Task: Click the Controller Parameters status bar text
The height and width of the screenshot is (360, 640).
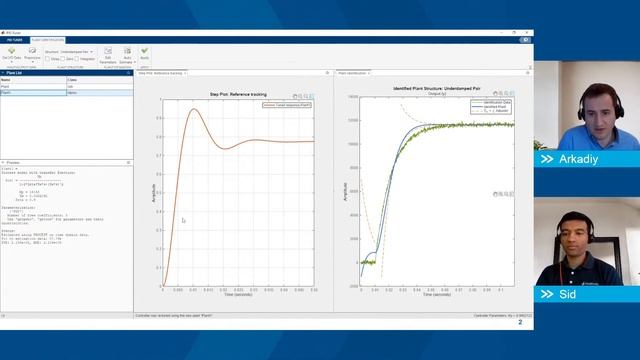Action: click(503, 316)
